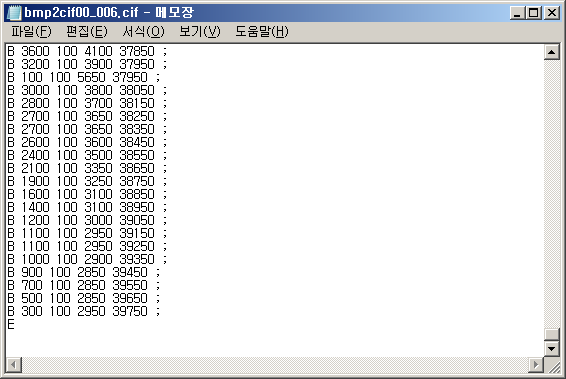Screen dimensions: 566x379
Task: Click the final 'E' line
Action: [x=11, y=324]
